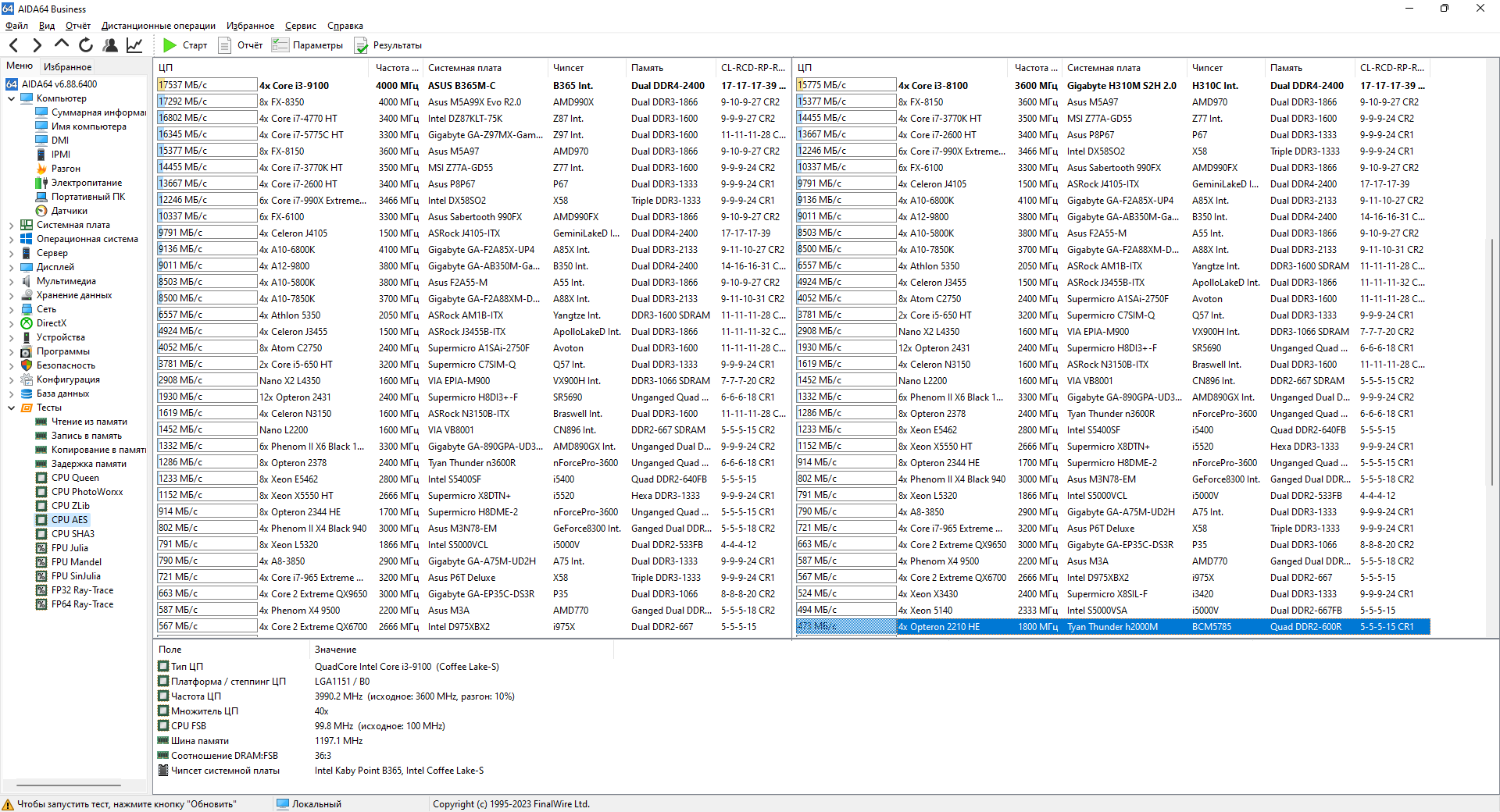Select the 4x Opteron 2210 HE result row

[1112, 626]
